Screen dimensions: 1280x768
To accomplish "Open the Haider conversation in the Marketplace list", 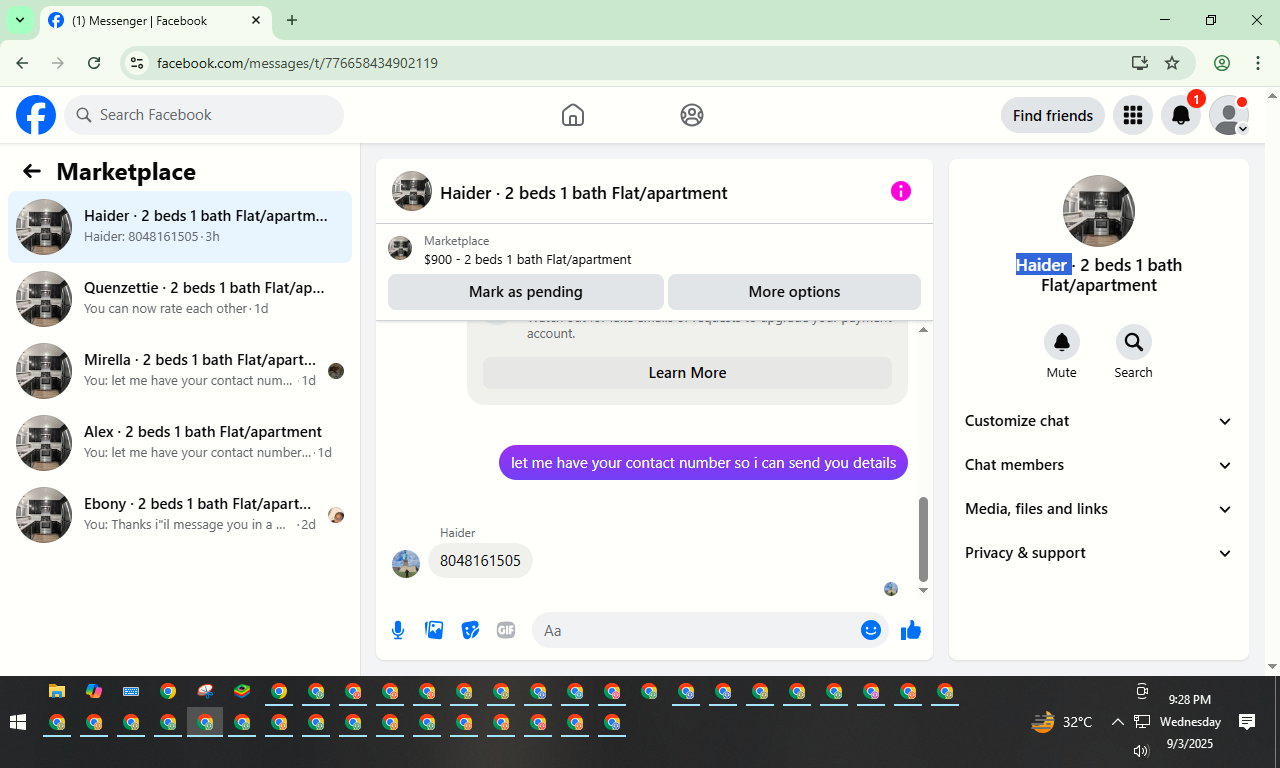I will click(180, 227).
